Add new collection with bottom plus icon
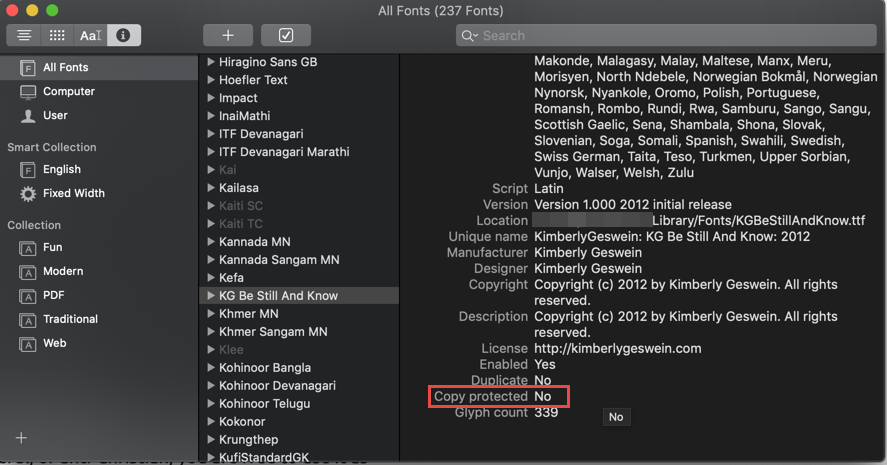 point(21,438)
